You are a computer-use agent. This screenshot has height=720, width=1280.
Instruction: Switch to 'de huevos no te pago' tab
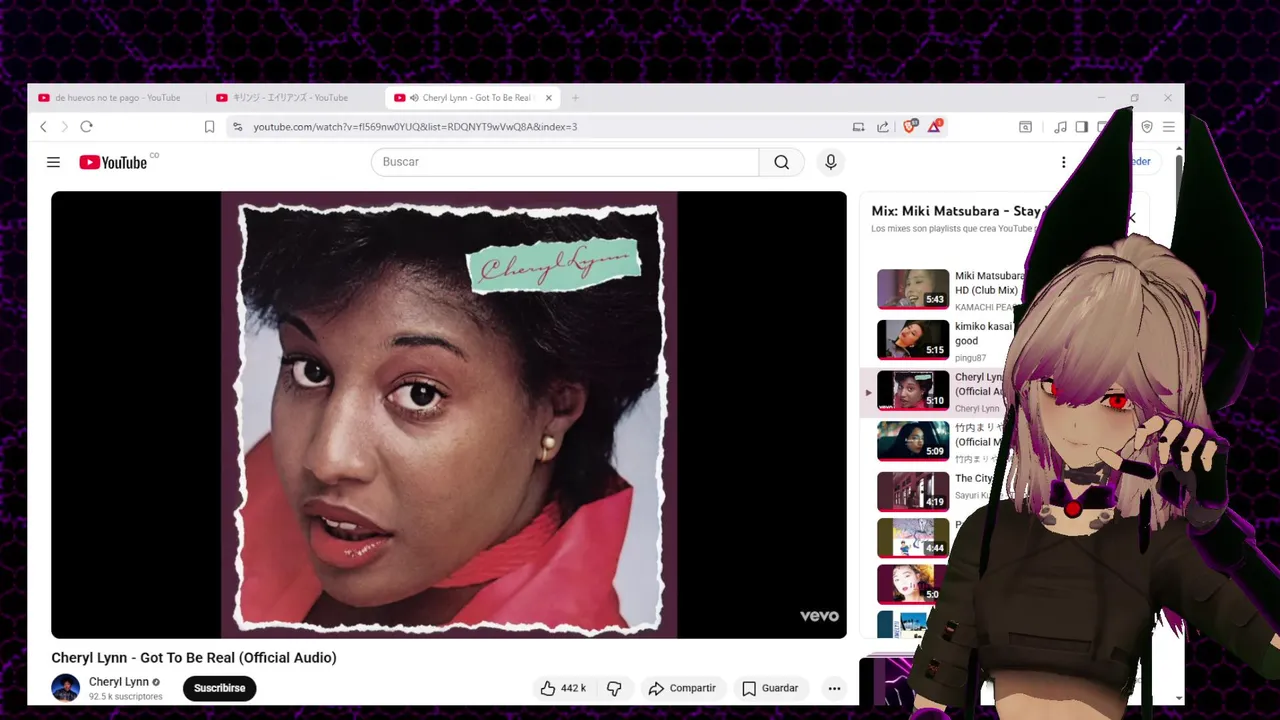117,98
